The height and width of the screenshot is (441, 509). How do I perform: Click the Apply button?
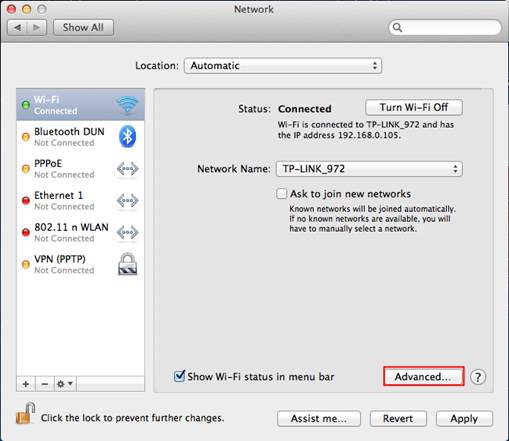point(464,418)
